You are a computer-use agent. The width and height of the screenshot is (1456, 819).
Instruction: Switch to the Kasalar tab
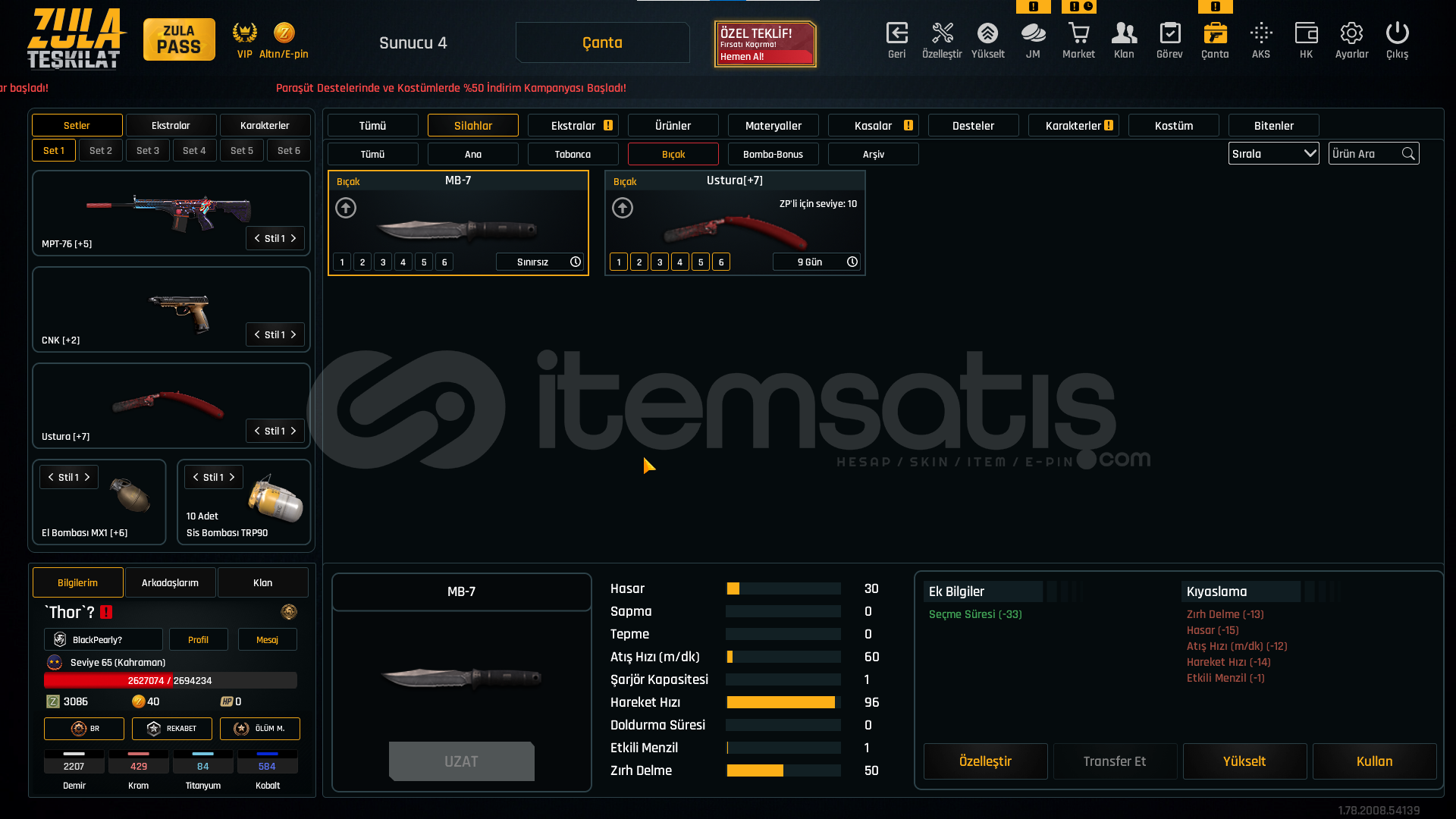point(874,125)
